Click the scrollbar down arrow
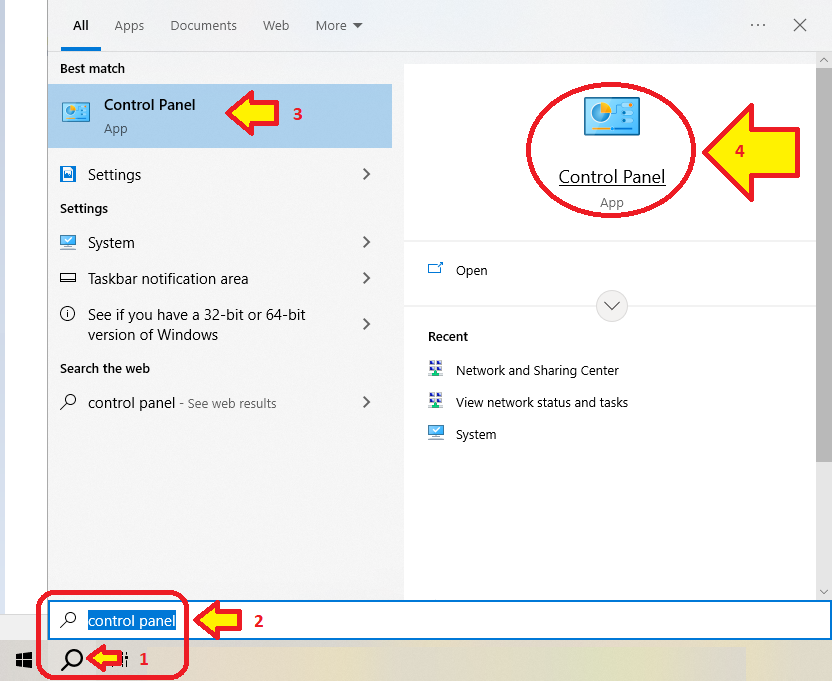Image resolution: width=832 pixels, height=681 pixels. tap(824, 591)
